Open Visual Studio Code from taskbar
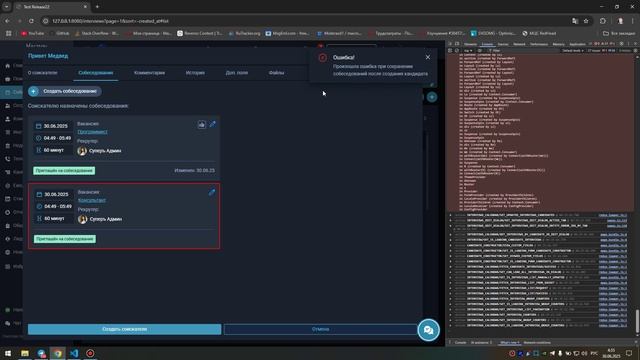The height and width of the screenshot is (360, 640). pyautogui.click(x=74, y=353)
